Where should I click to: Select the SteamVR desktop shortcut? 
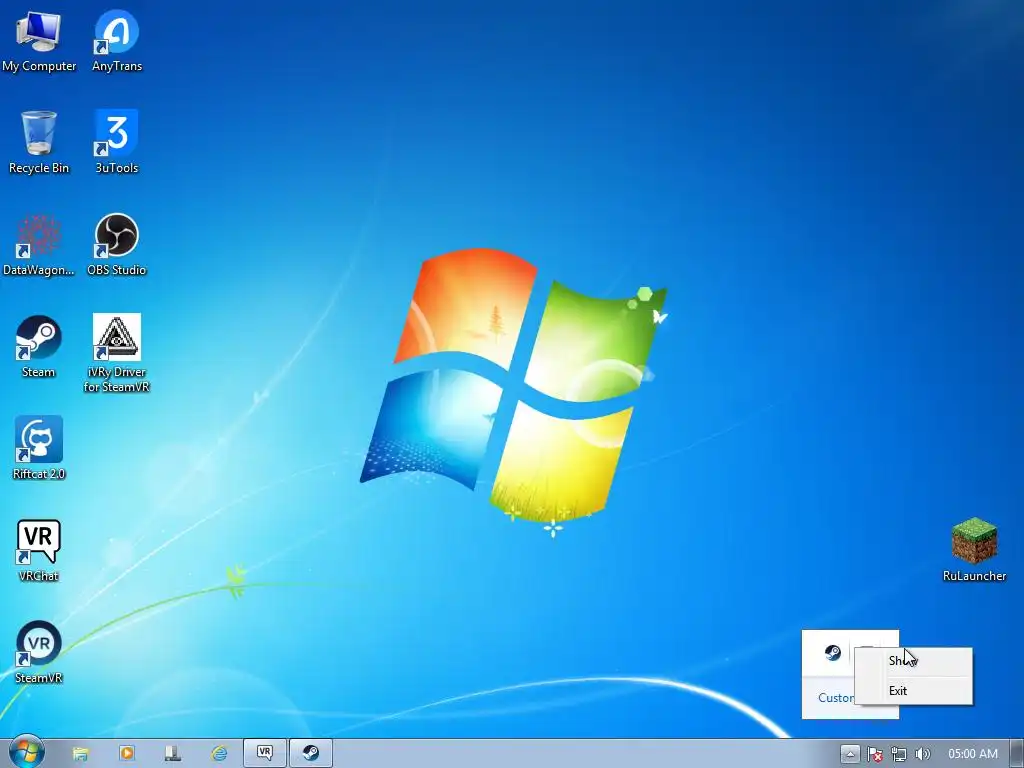point(39,652)
